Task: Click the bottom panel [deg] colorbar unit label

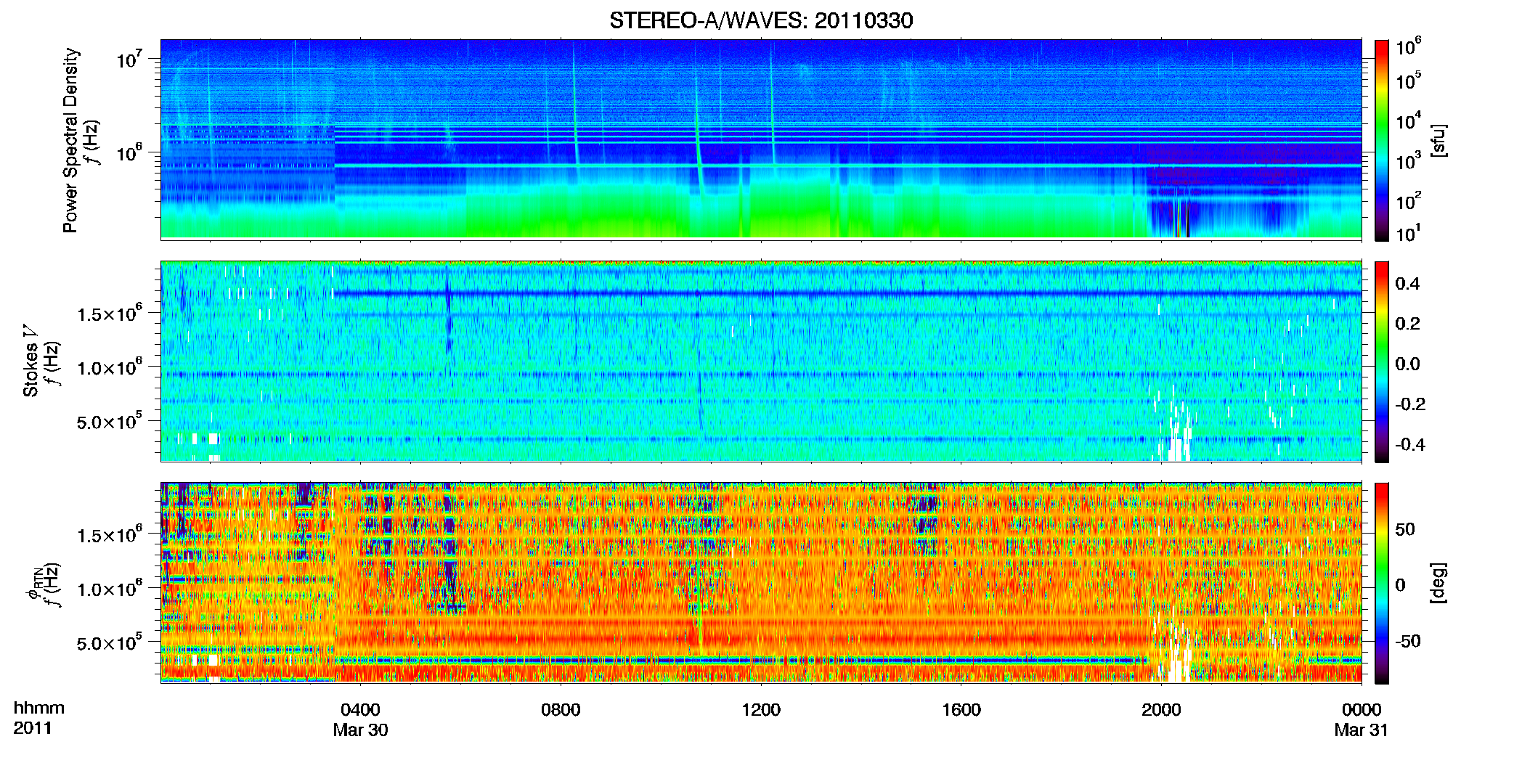Action: (x=1438, y=583)
